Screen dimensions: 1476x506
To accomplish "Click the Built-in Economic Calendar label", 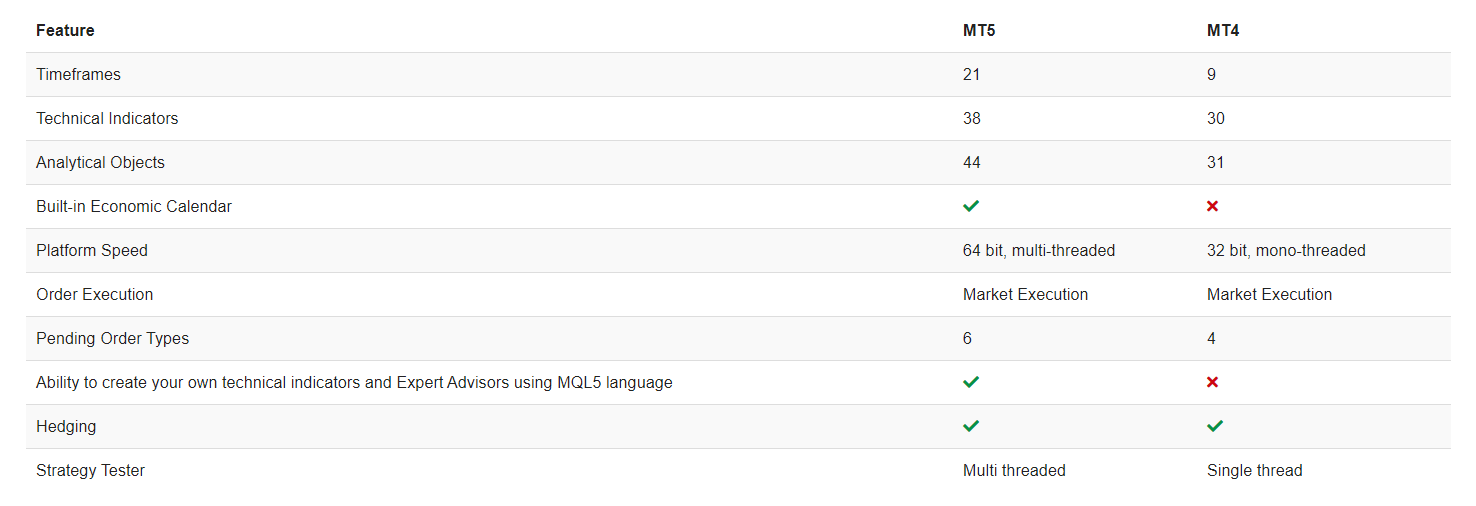I will (x=134, y=206).
